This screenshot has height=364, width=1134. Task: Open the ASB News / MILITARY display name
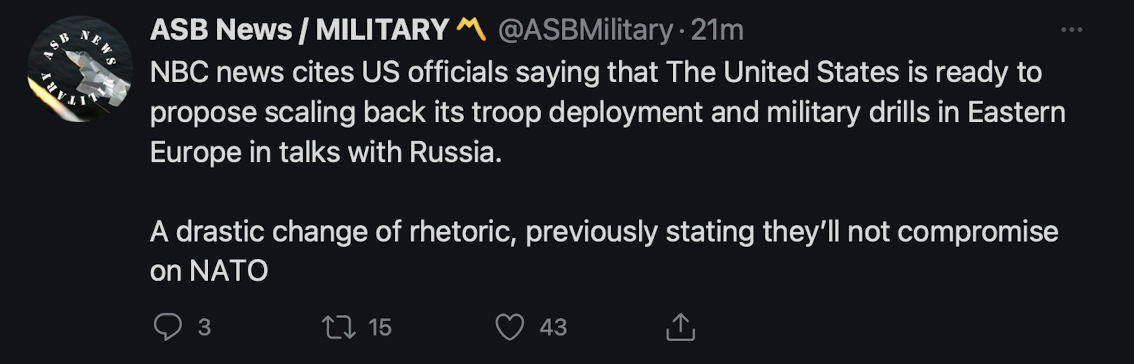tap(300, 30)
